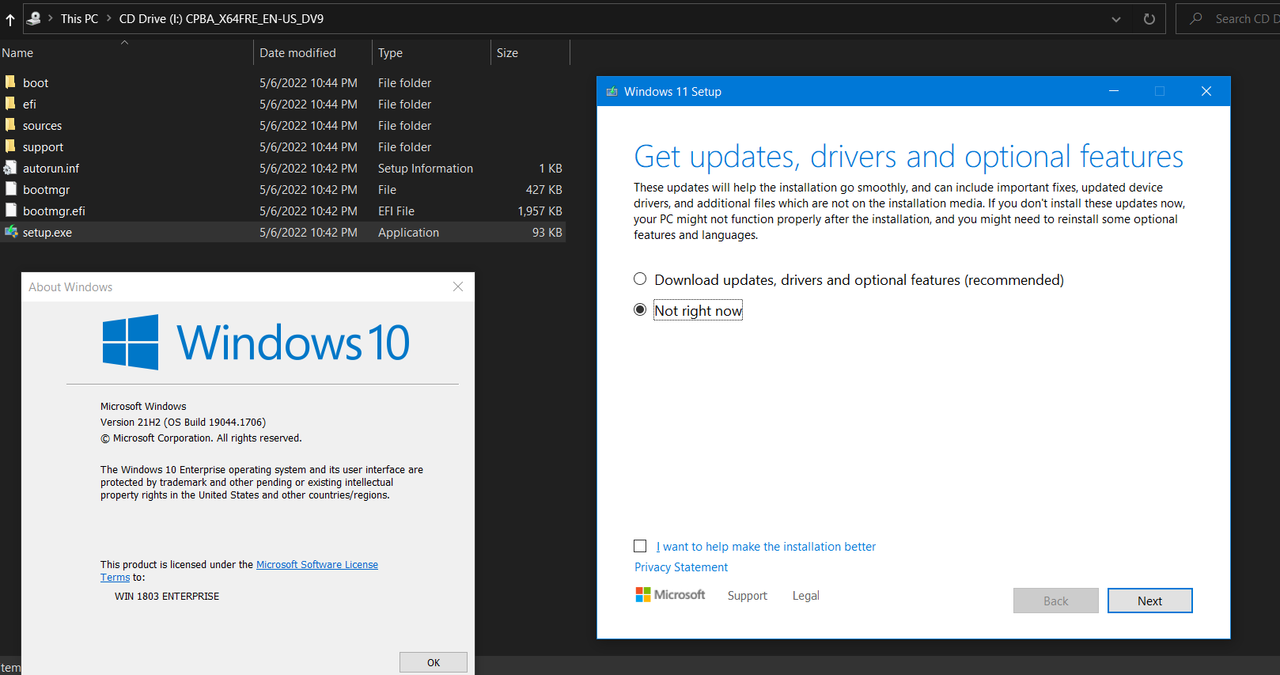Sort files by Date modified column
1280x675 pixels.
click(x=312, y=53)
